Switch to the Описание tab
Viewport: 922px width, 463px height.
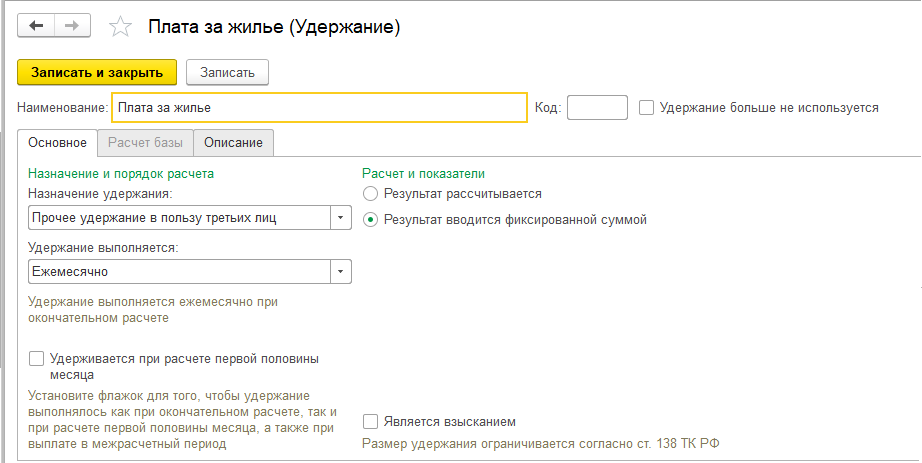(233, 143)
